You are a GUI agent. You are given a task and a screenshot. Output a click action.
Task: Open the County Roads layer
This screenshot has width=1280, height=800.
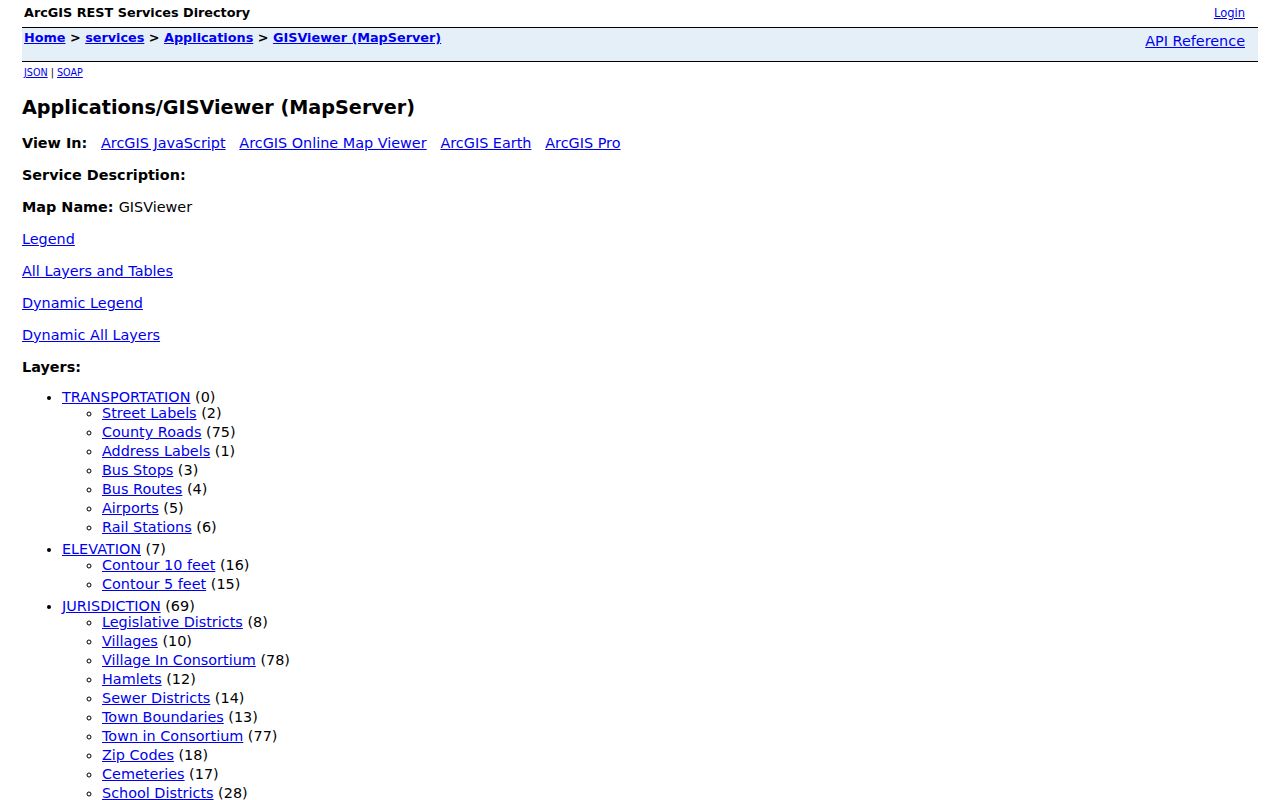click(x=151, y=432)
